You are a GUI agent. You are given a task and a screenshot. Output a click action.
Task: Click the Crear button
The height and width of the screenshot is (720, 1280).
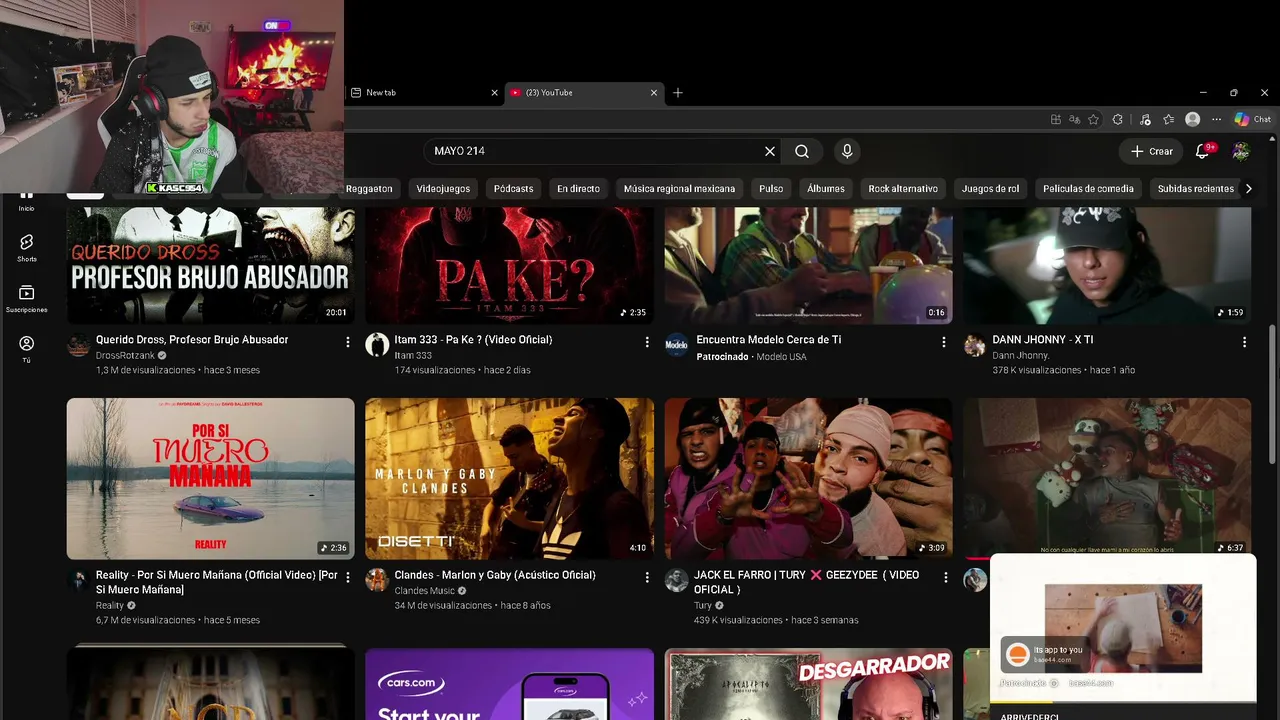click(1151, 151)
